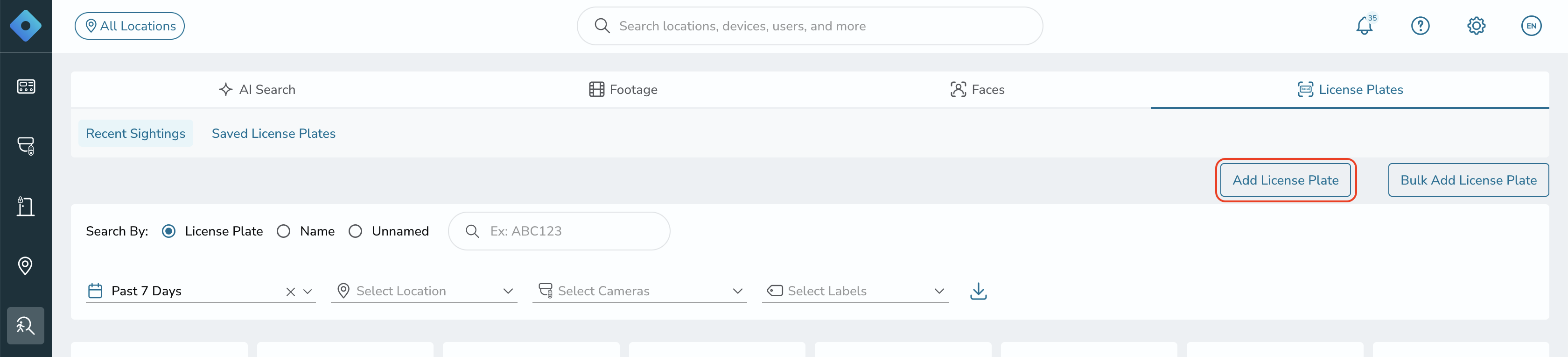
Task: Click the EN language avatar
Action: point(1532,26)
